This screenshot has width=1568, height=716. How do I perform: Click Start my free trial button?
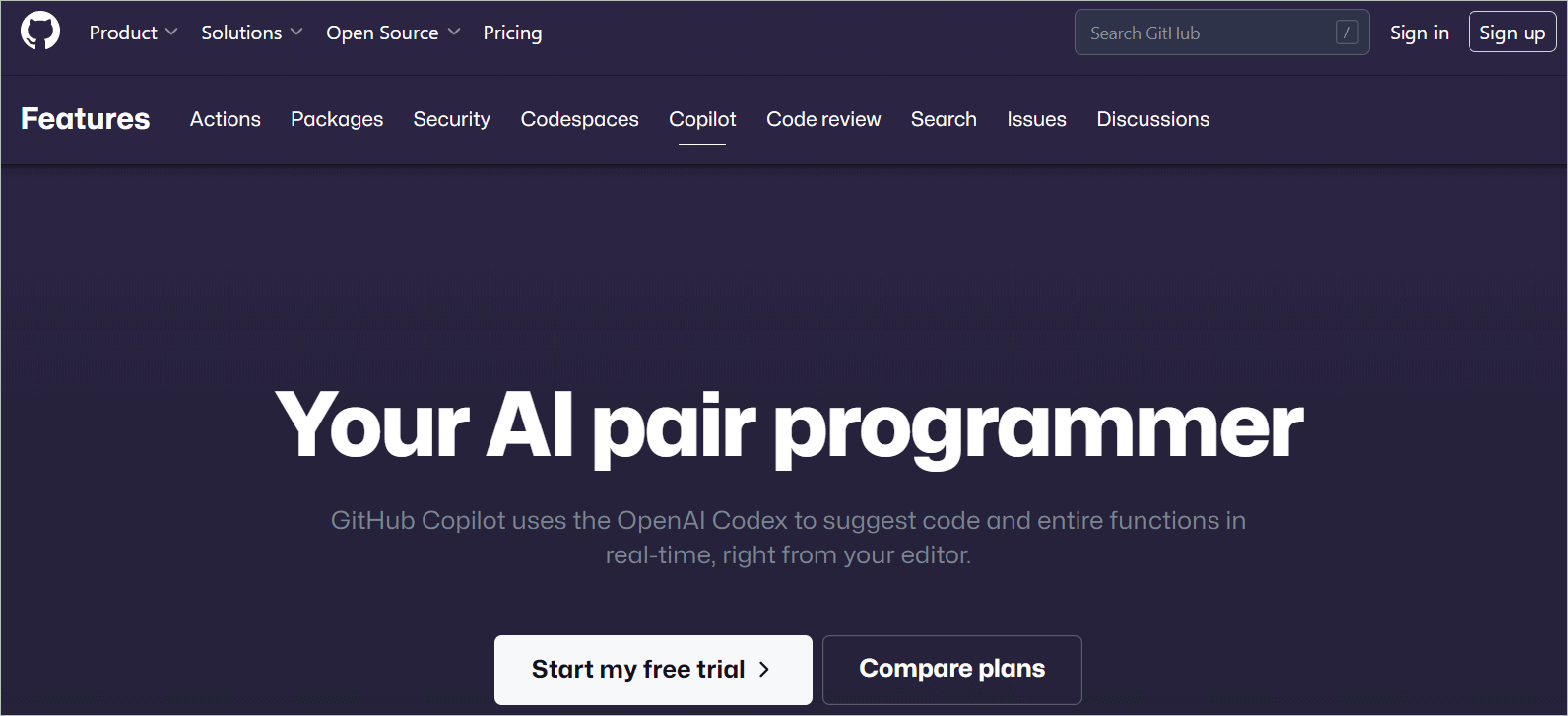pyautogui.click(x=653, y=670)
